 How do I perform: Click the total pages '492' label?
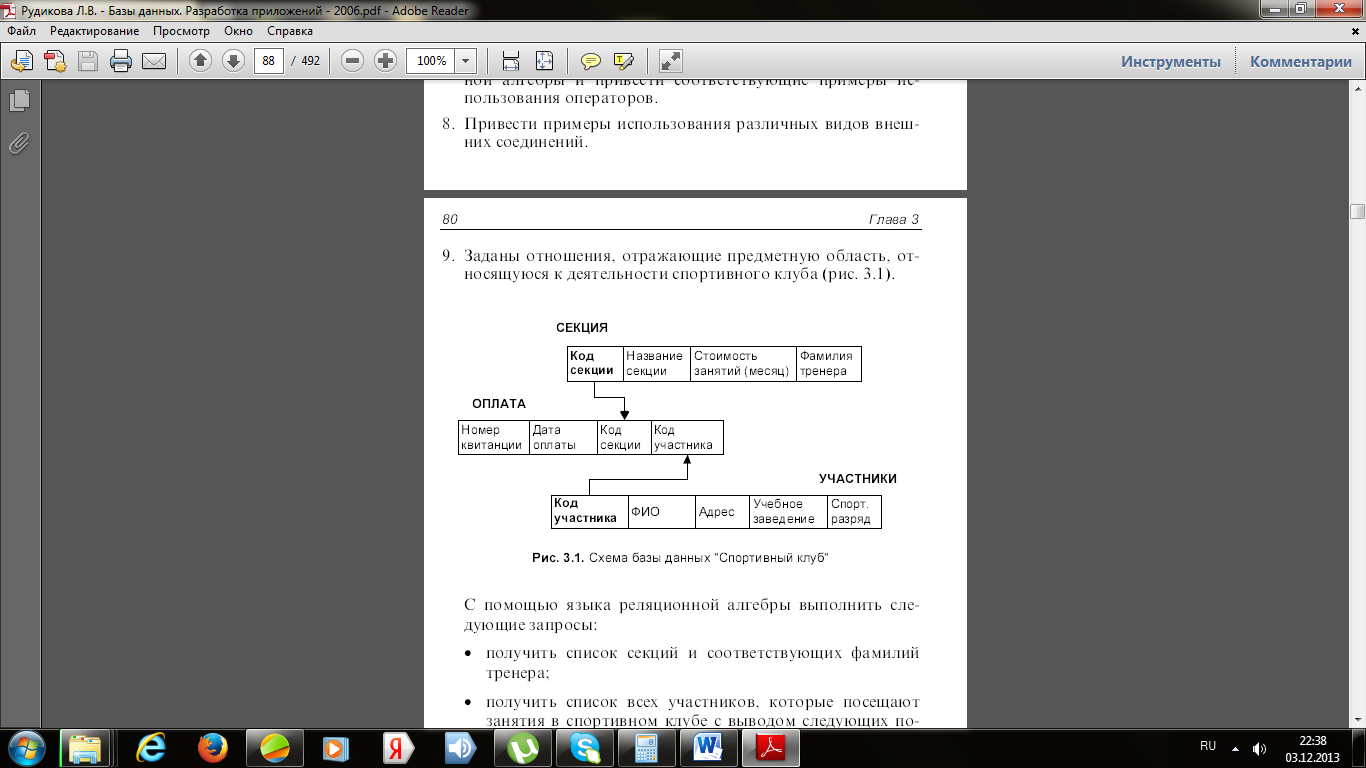point(310,61)
